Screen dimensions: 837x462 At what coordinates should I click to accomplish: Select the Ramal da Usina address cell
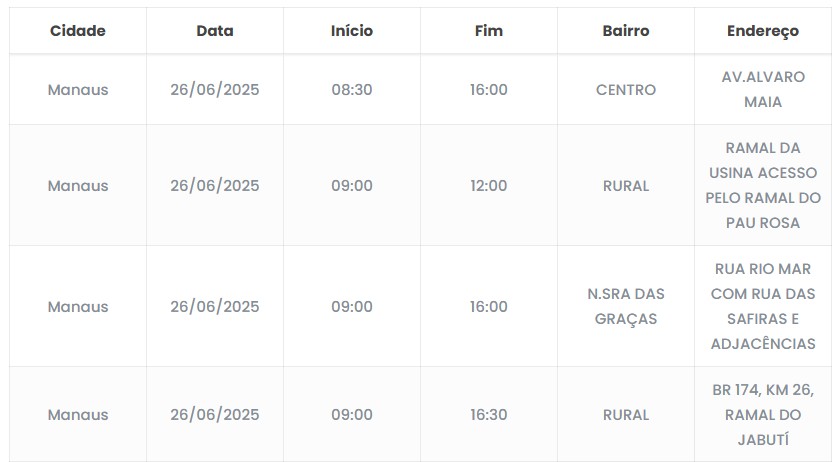(x=763, y=185)
